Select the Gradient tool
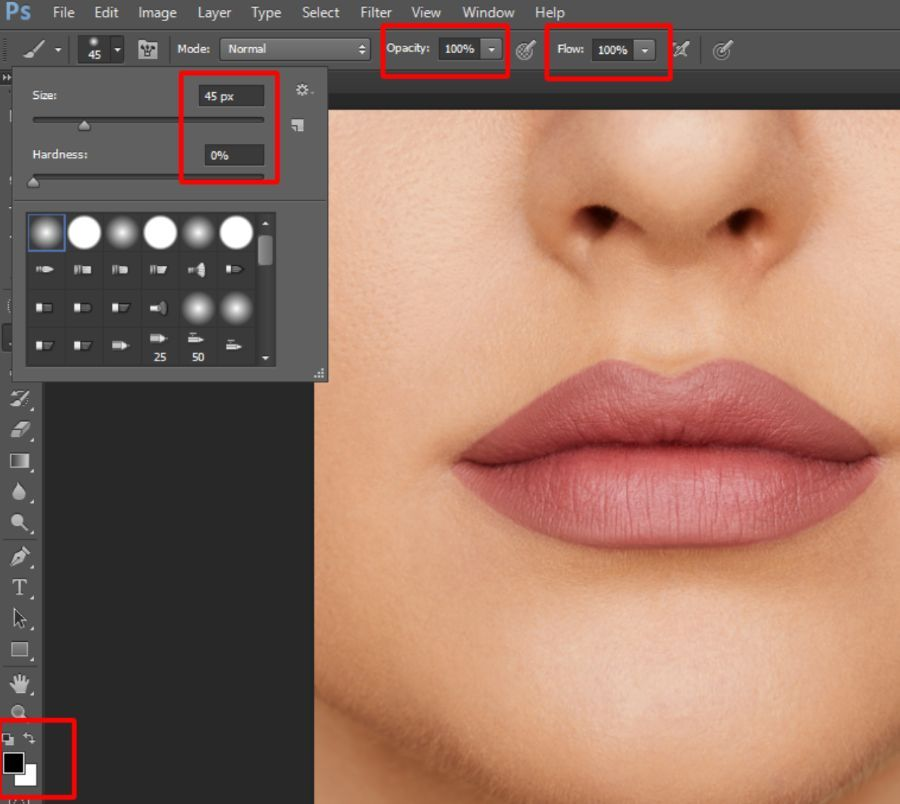The image size is (900, 804). [x=22, y=460]
